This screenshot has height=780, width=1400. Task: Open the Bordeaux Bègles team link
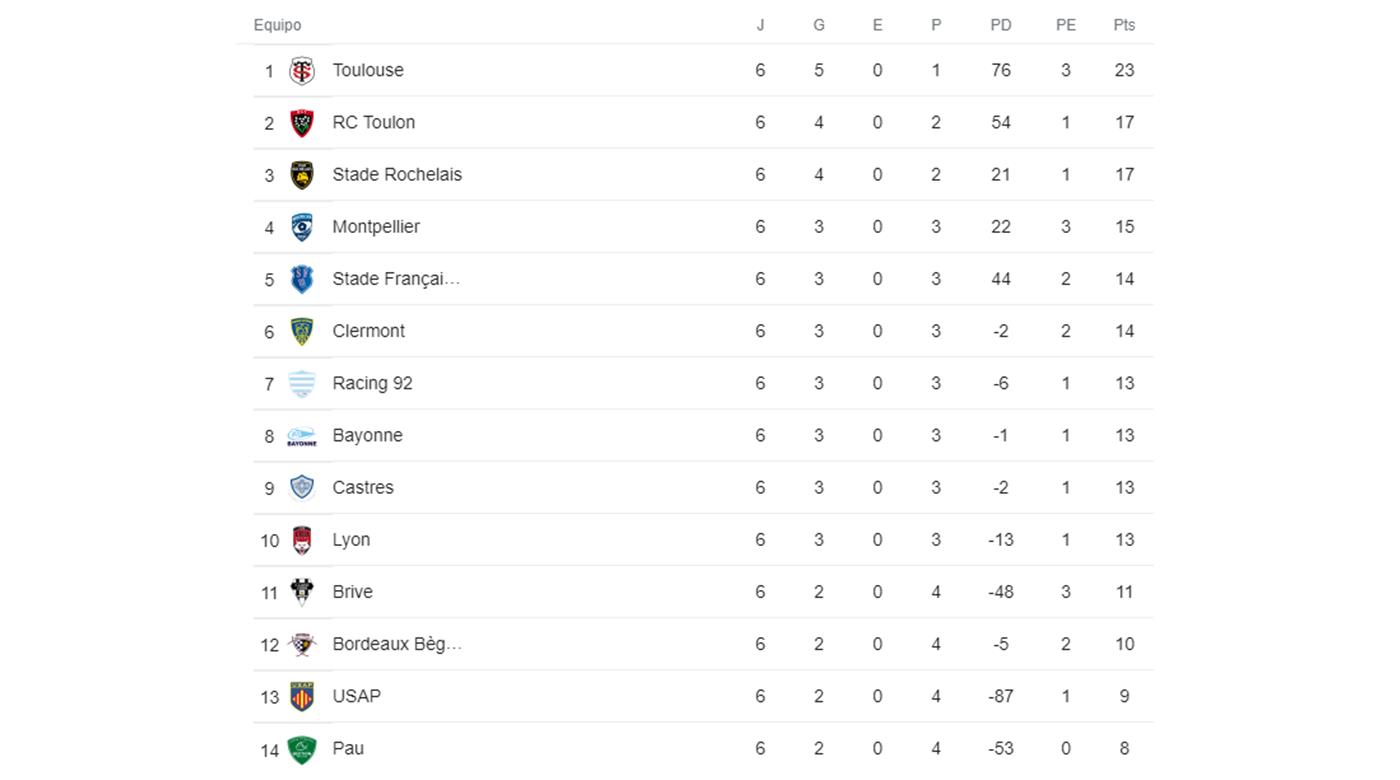click(x=397, y=644)
